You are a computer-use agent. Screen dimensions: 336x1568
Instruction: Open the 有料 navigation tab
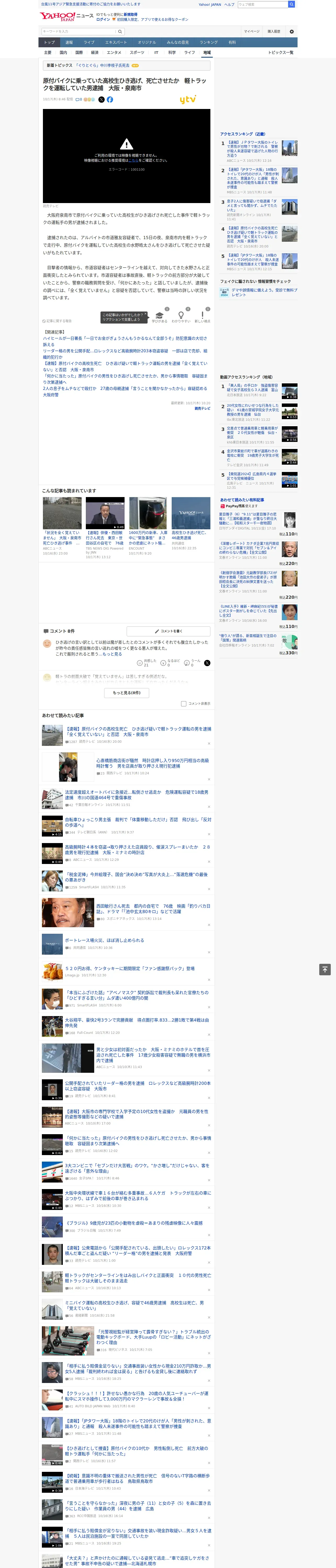(x=232, y=43)
